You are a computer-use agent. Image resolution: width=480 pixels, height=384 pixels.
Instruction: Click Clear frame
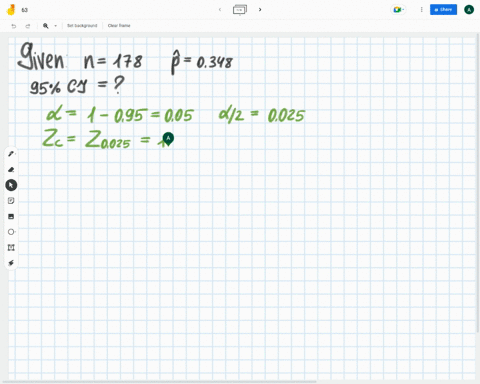[x=119, y=26]
